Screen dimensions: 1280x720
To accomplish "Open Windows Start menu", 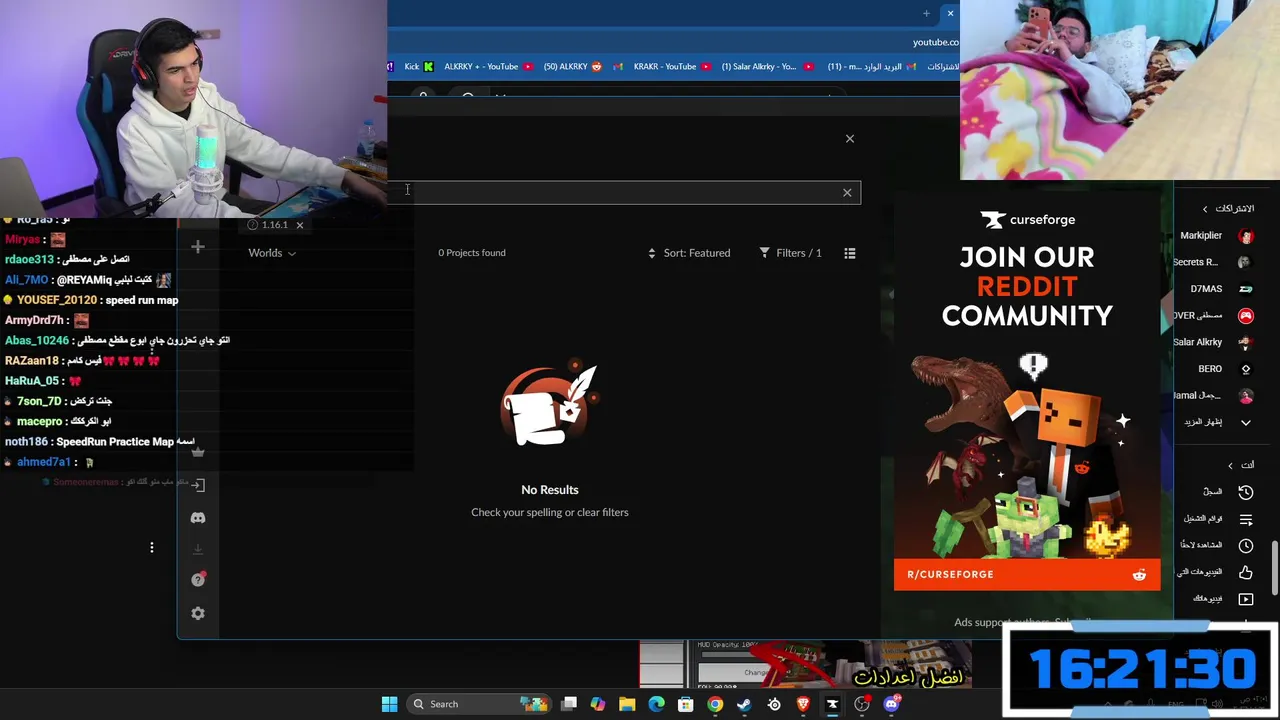I will (389, 704).
